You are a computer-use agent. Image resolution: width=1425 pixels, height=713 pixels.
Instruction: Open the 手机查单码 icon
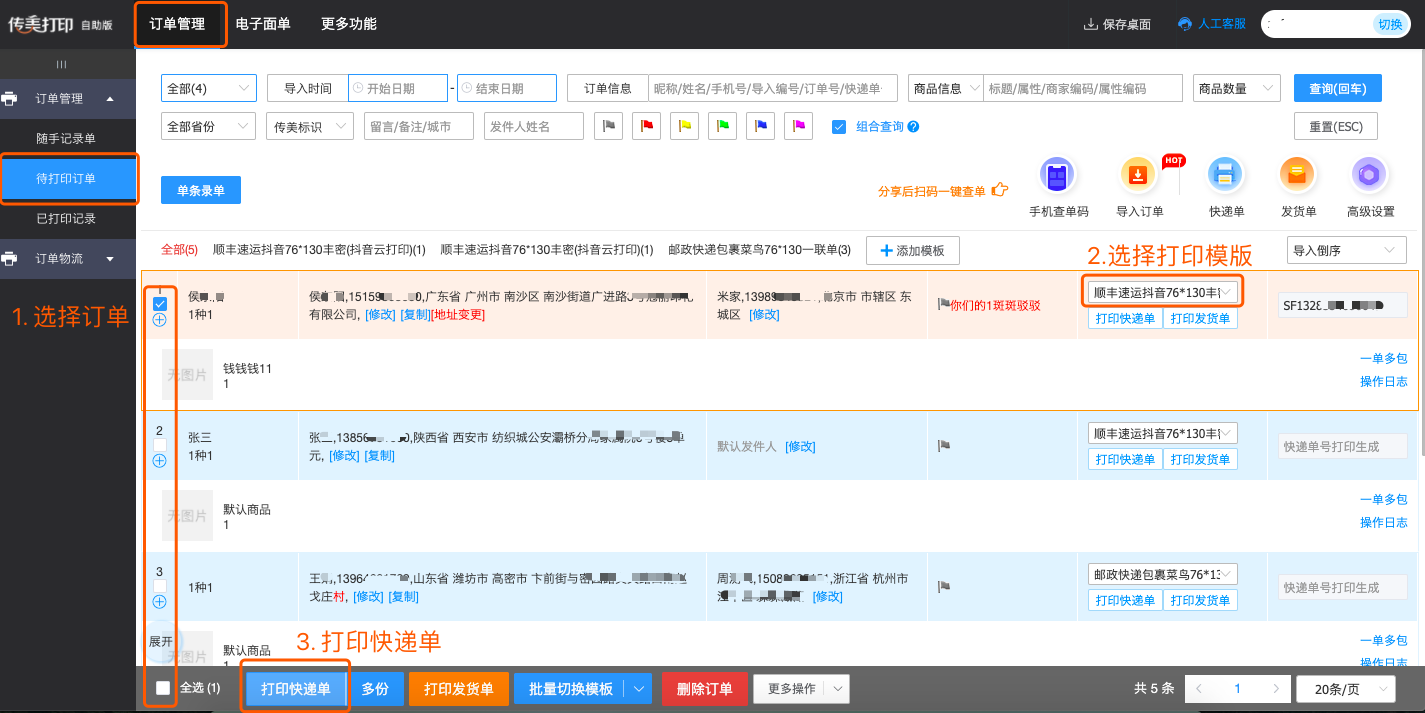pyautogui.click(x=1057, y=176)
